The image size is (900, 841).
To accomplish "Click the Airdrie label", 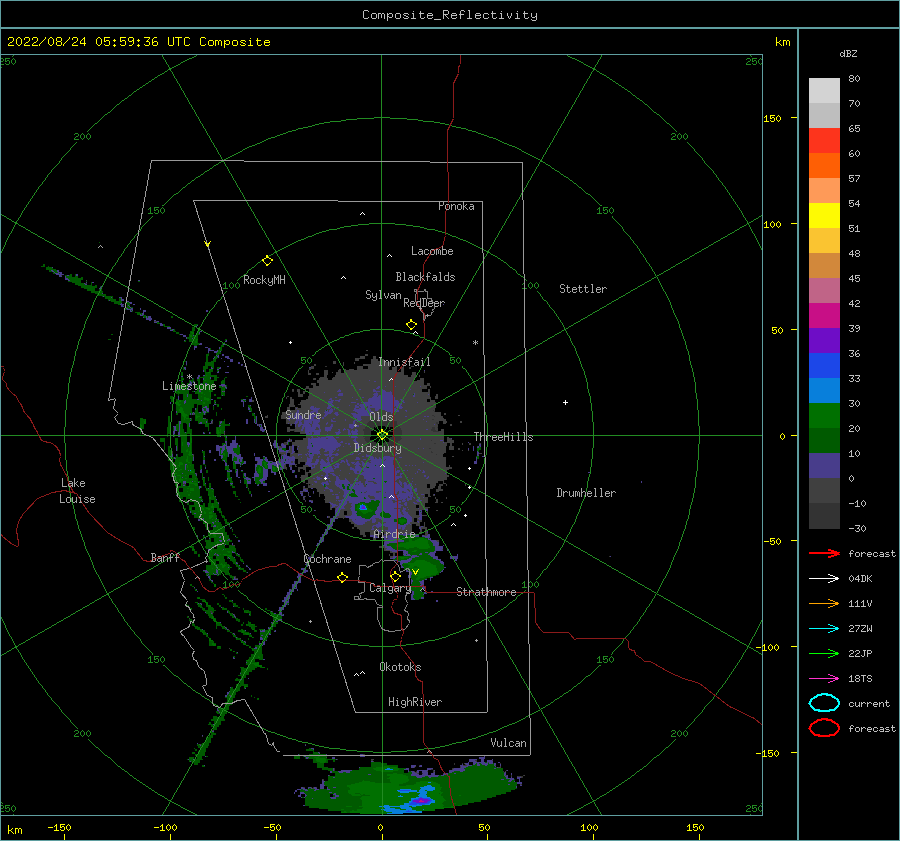I will coord(394,534).
